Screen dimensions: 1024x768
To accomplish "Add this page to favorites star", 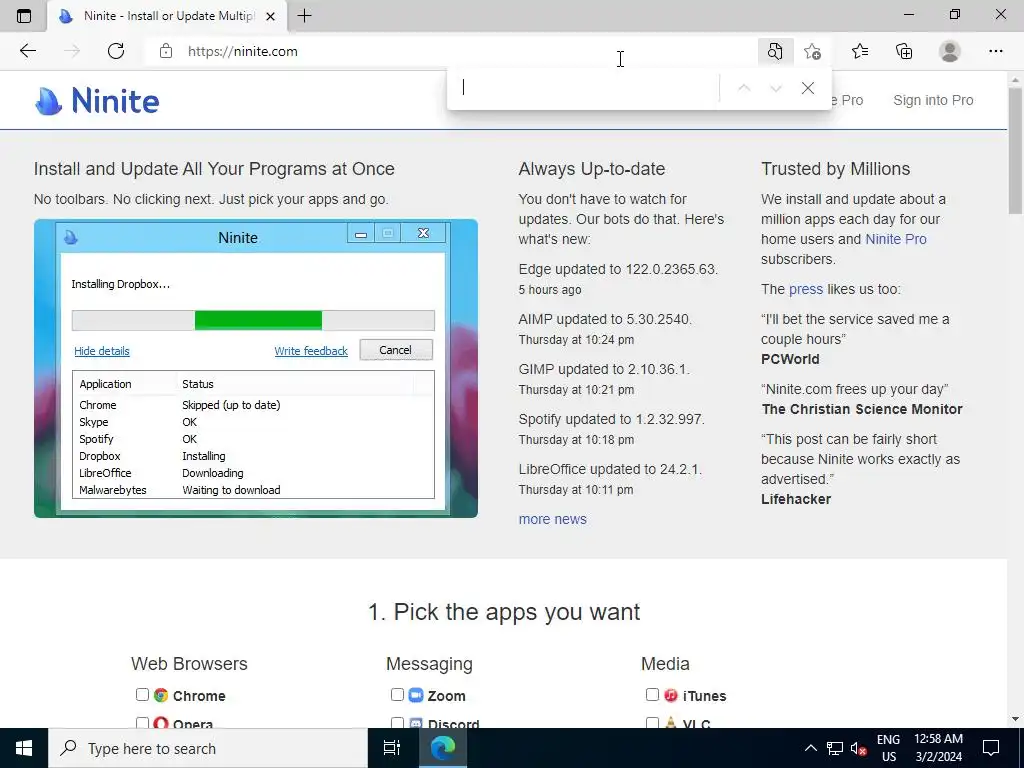I will pyautogui.click(x=812, y=51).
